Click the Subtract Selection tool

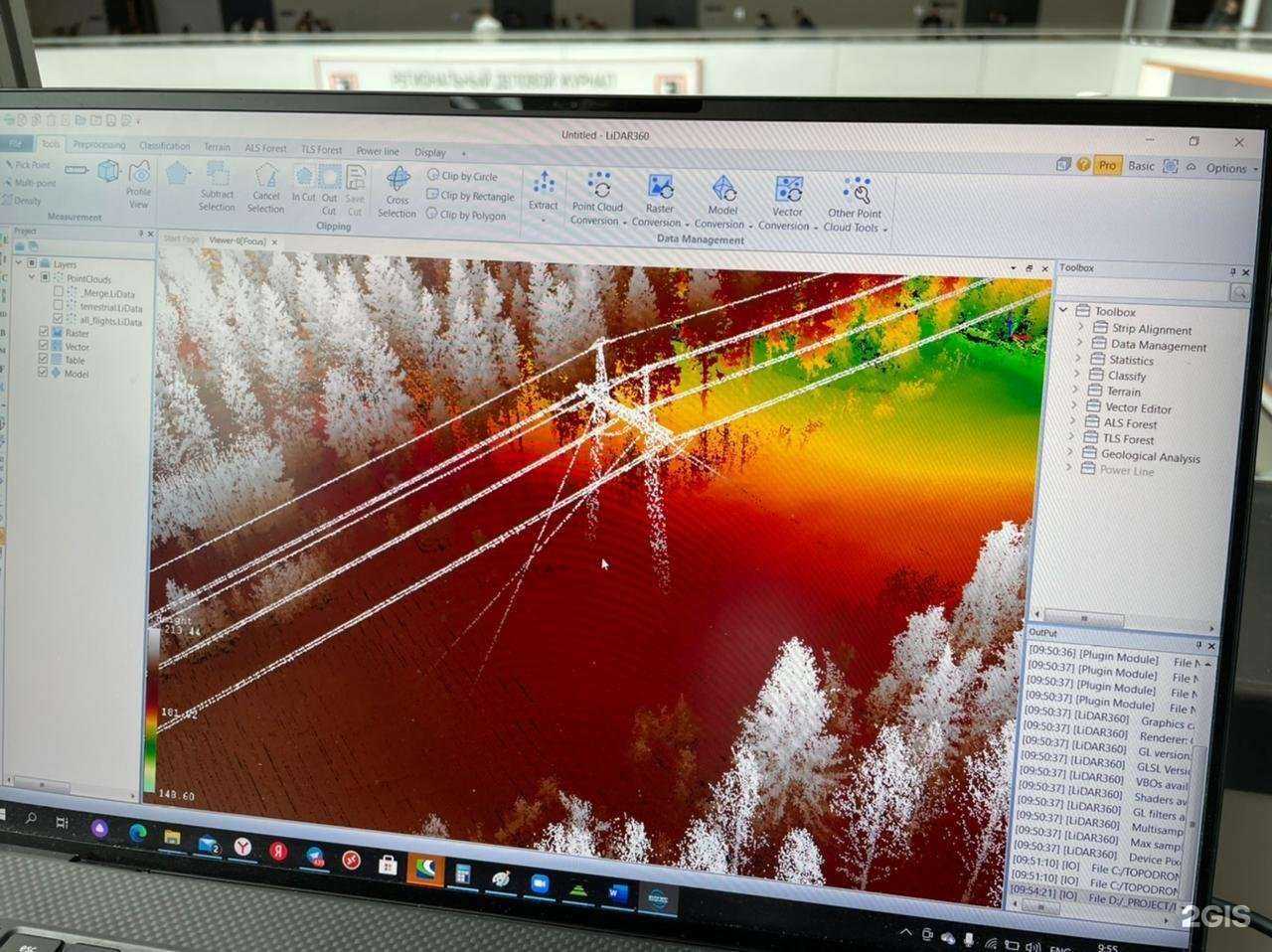pyautogui.click(x=217, y=185)
